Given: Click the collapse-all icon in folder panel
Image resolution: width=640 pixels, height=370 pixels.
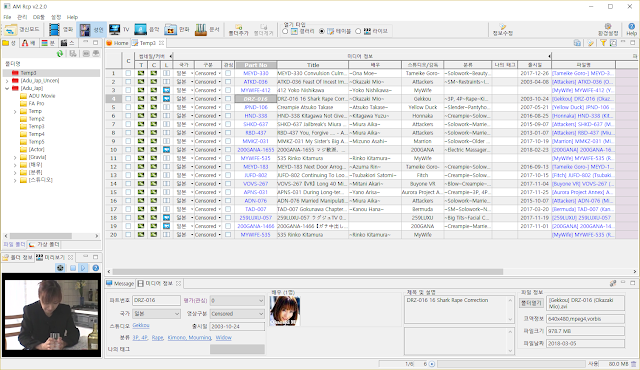Looking at the screenshot, I should click(86, 53).
